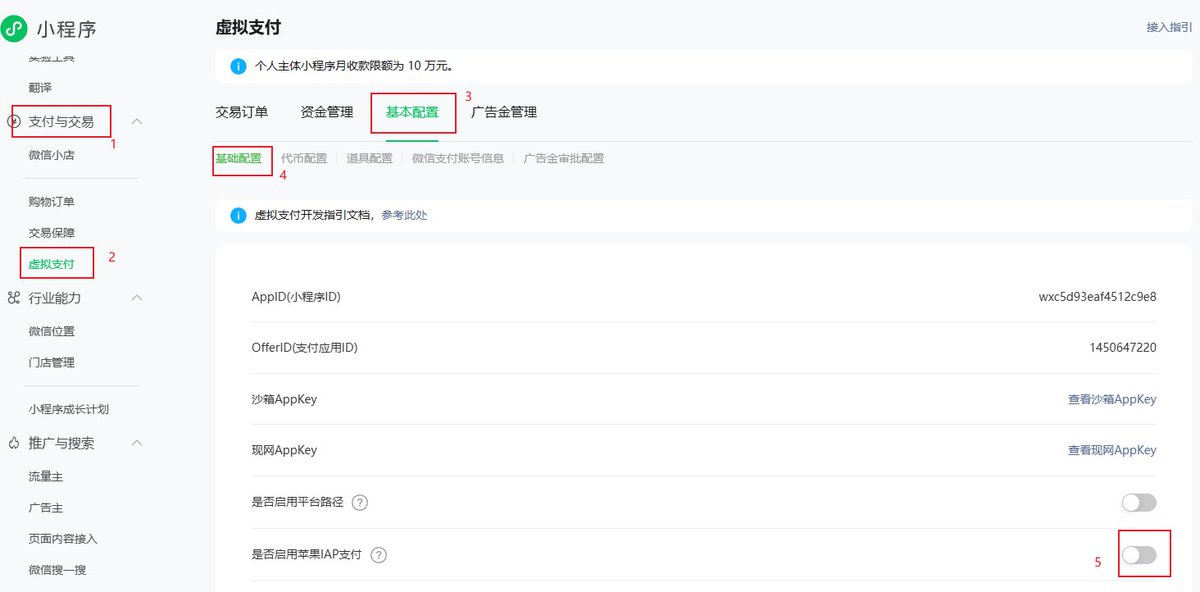Collapse the 支付与交易 sidebar section
Viewport: 1200px width, 592px height.
(x=137, y=121)
